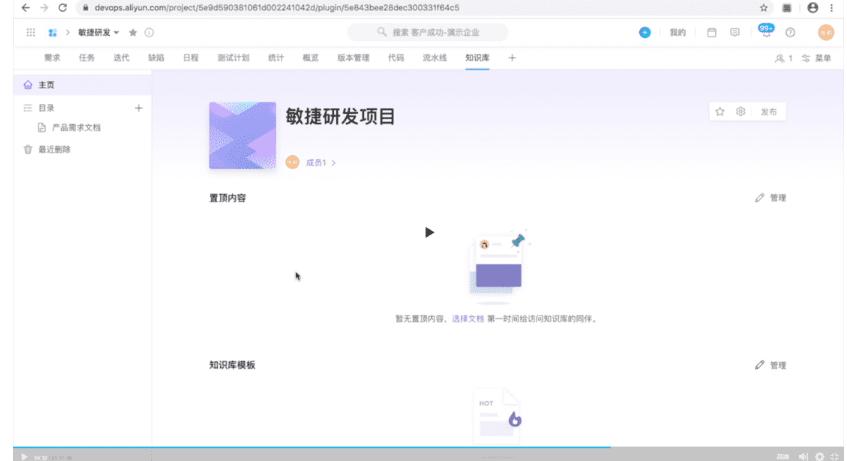This screenshot has height=461, width=847.
Task: Switch to the 代码 tab
Action: tap(396, 58)
